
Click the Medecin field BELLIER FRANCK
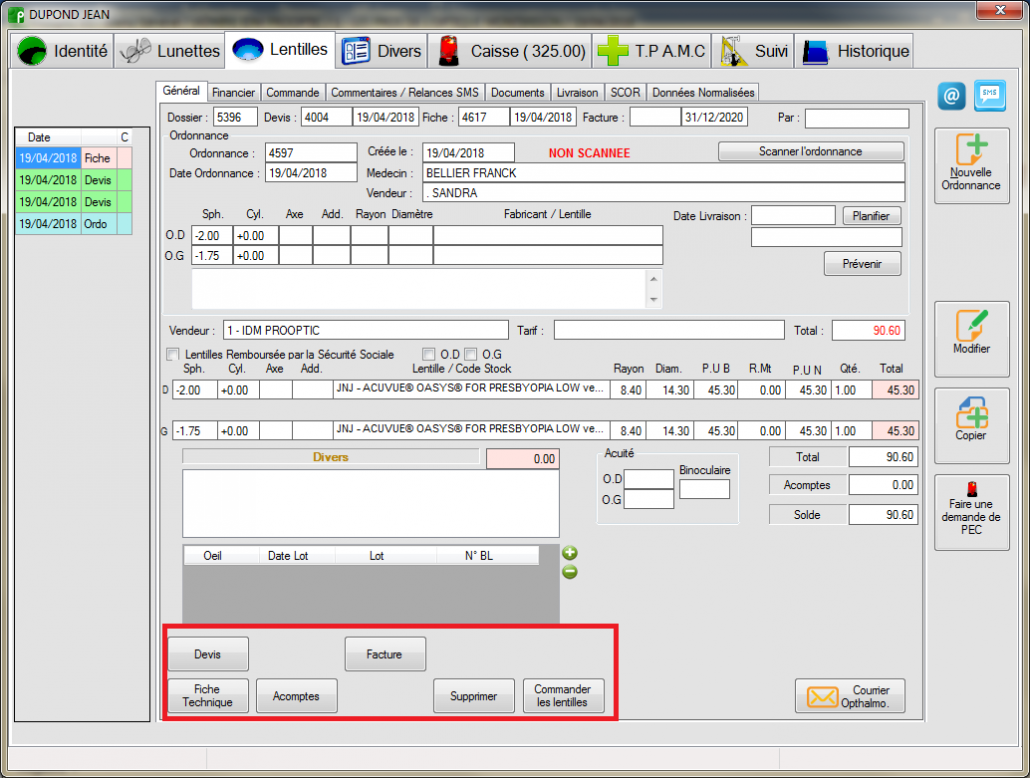[x=663, y=173]
